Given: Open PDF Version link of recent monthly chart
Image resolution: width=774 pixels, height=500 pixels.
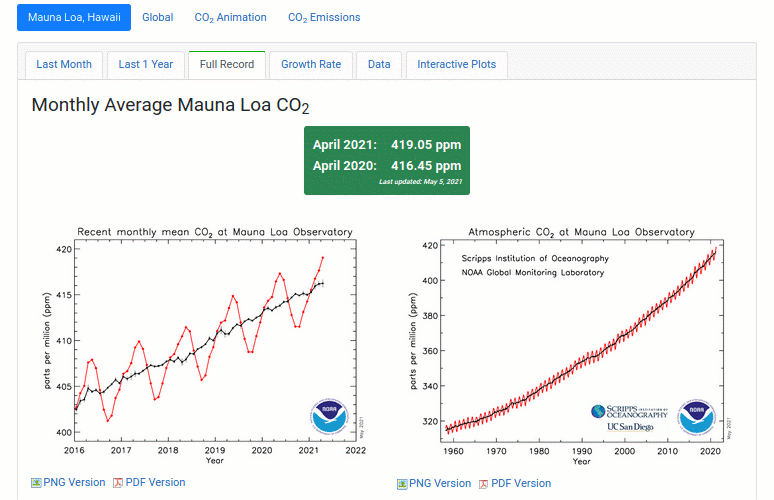Looking at the screenshot, I should click(x=154, y=482).
